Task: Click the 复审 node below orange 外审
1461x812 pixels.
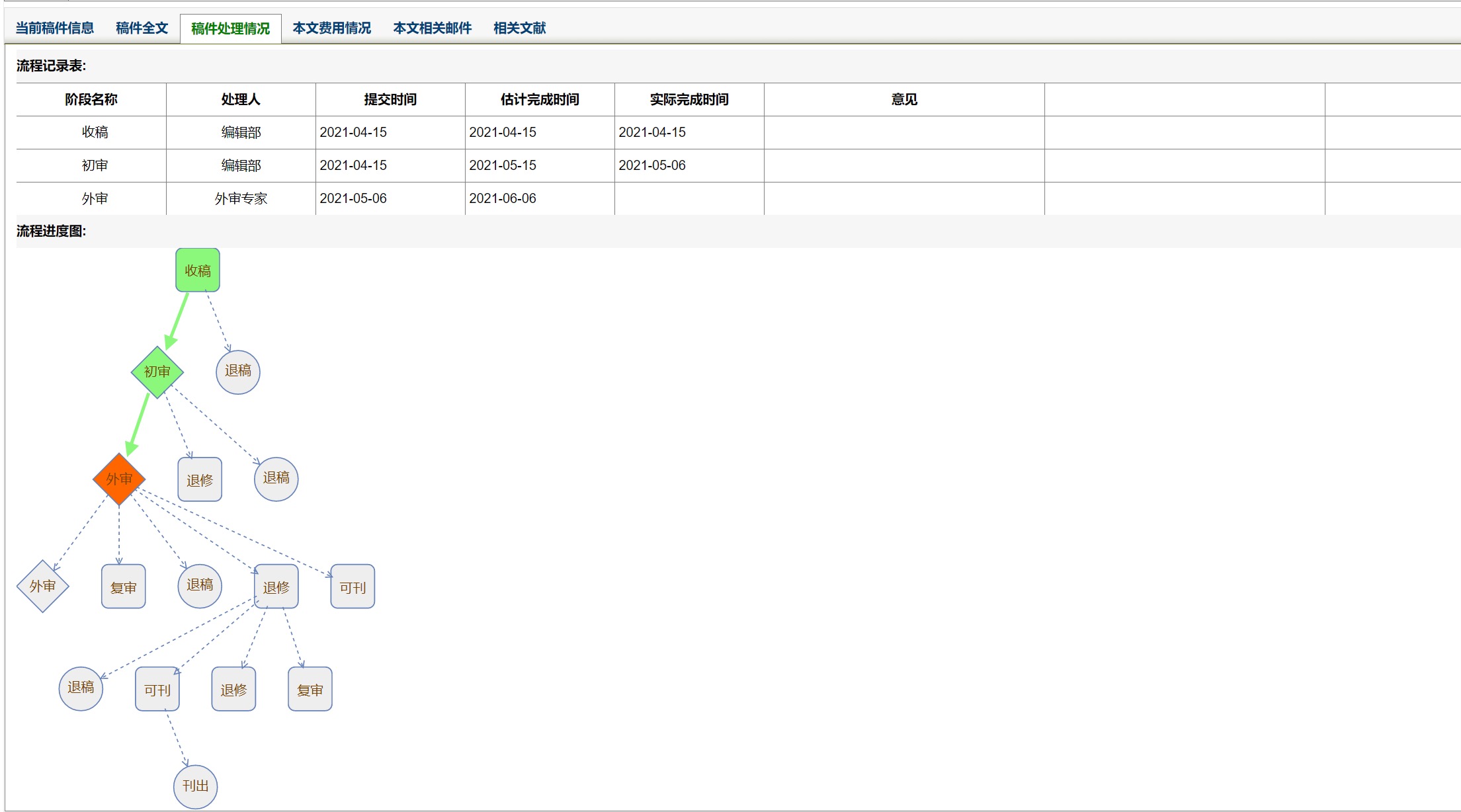Action: [x=124, y=587]
